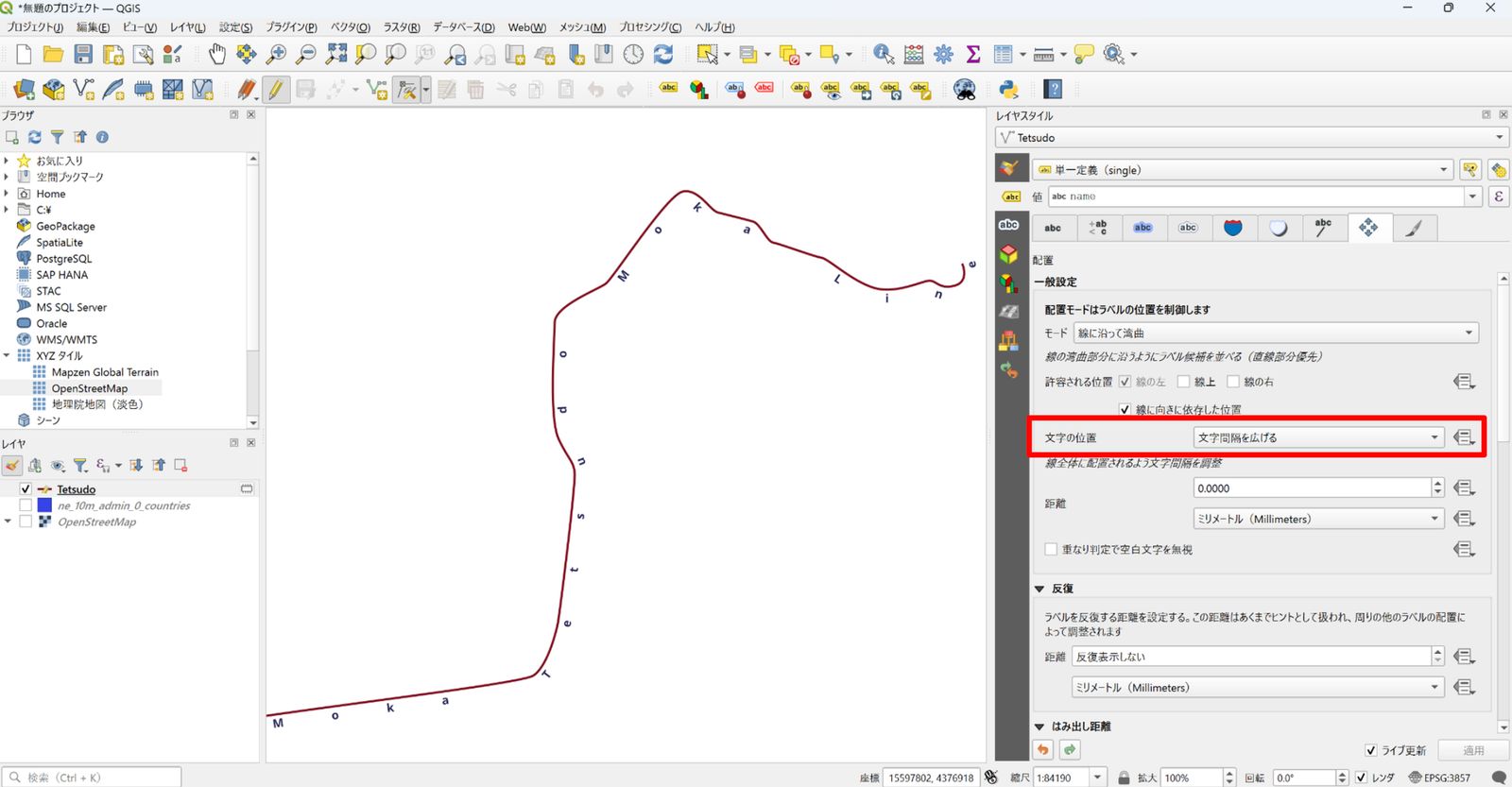
Task: Uncheck the Tetsudo layer visibility checkbox
Action: pos(26,489)
